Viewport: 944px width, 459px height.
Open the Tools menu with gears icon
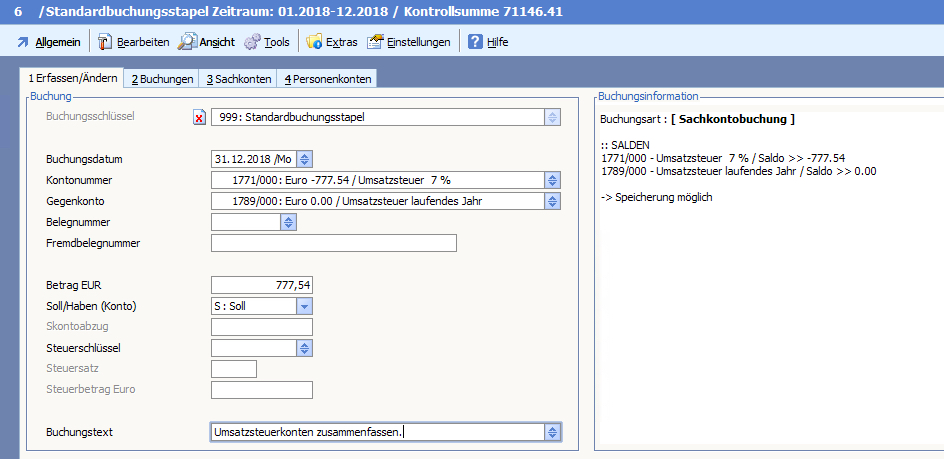(x=266, y=42)
